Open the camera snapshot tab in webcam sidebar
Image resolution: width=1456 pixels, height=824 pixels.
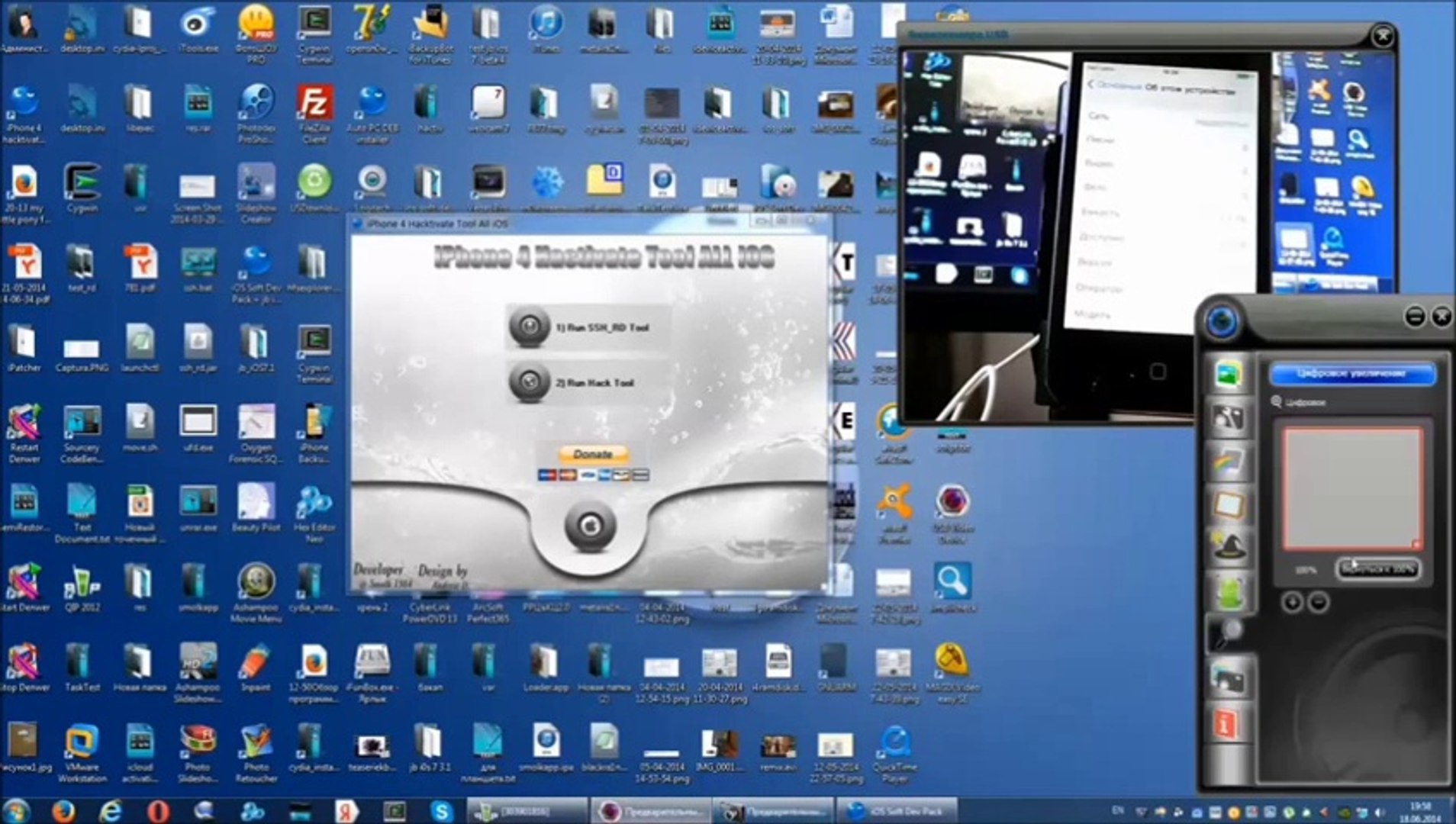point(1229,679)
